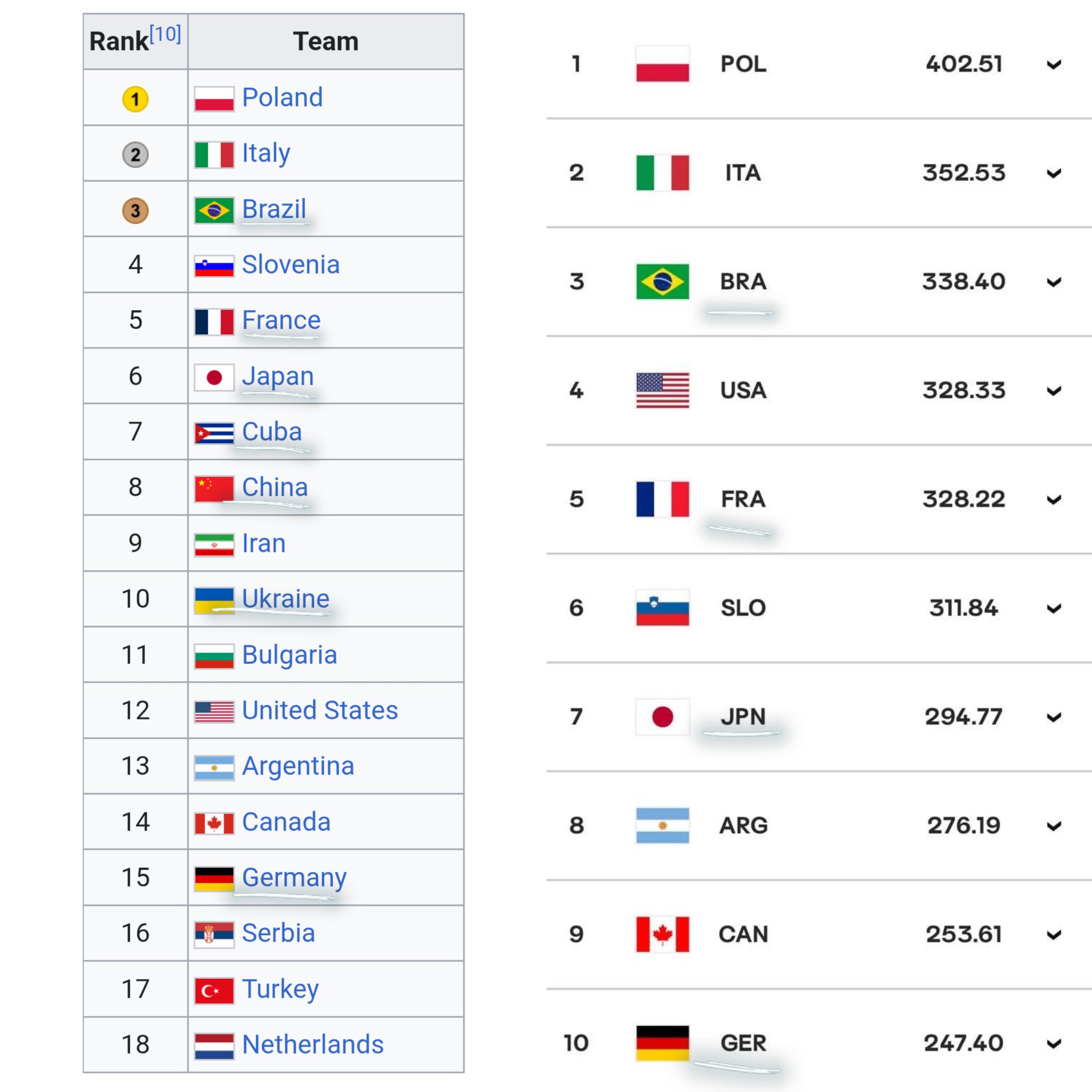
Task: Click the Cuba flag icon
Action: tap(214, 433)
